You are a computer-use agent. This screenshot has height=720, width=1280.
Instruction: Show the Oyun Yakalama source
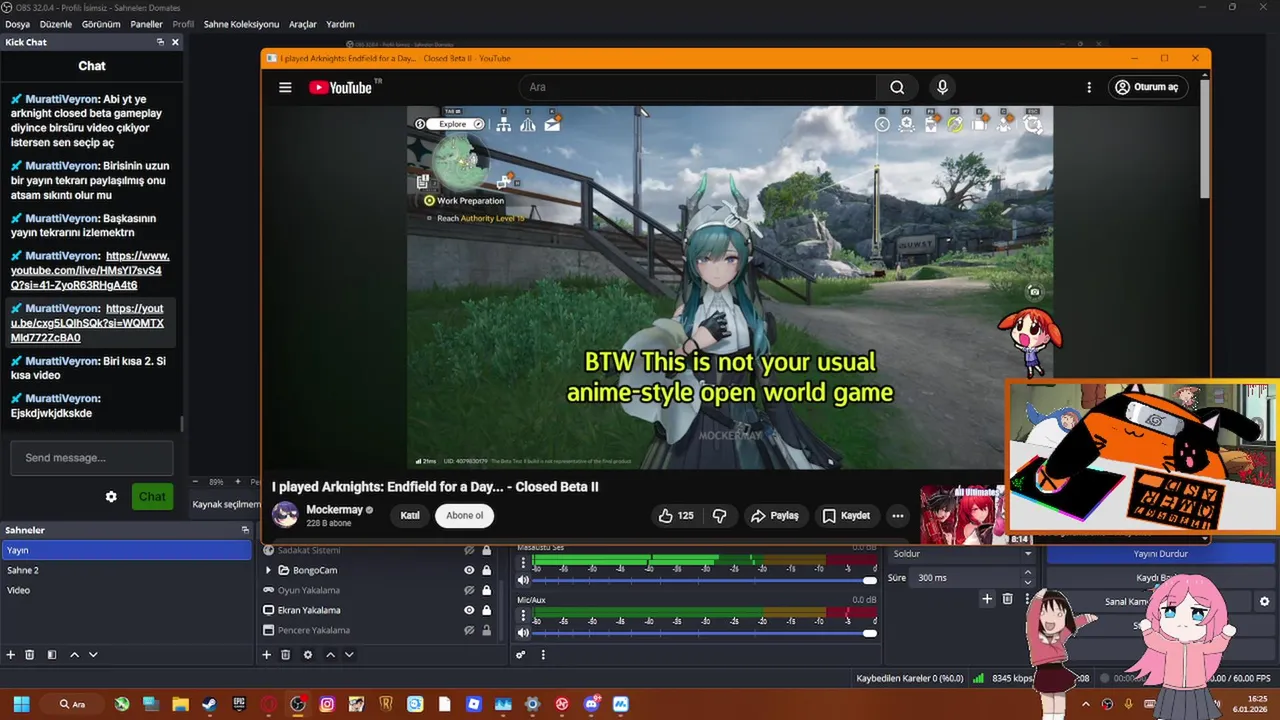(469, 590)
